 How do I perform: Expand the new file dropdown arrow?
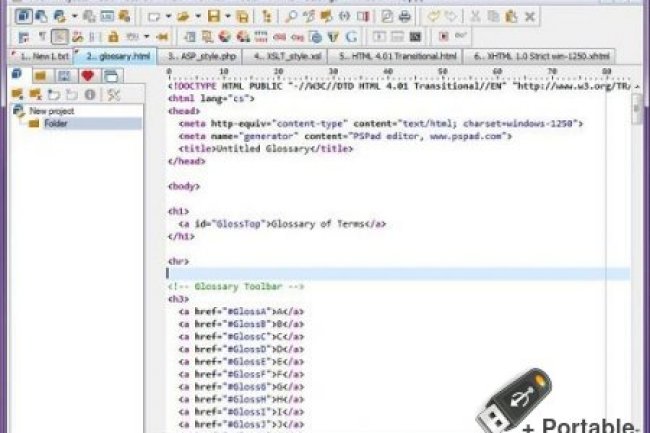pyautogui.click(x=168, y=17)
